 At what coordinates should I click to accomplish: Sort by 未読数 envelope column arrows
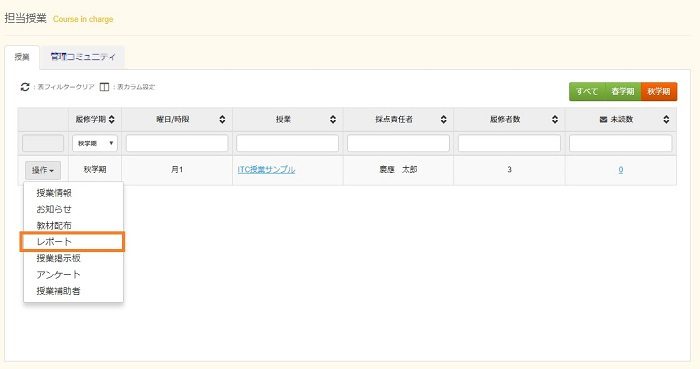(x=666, y=119)
